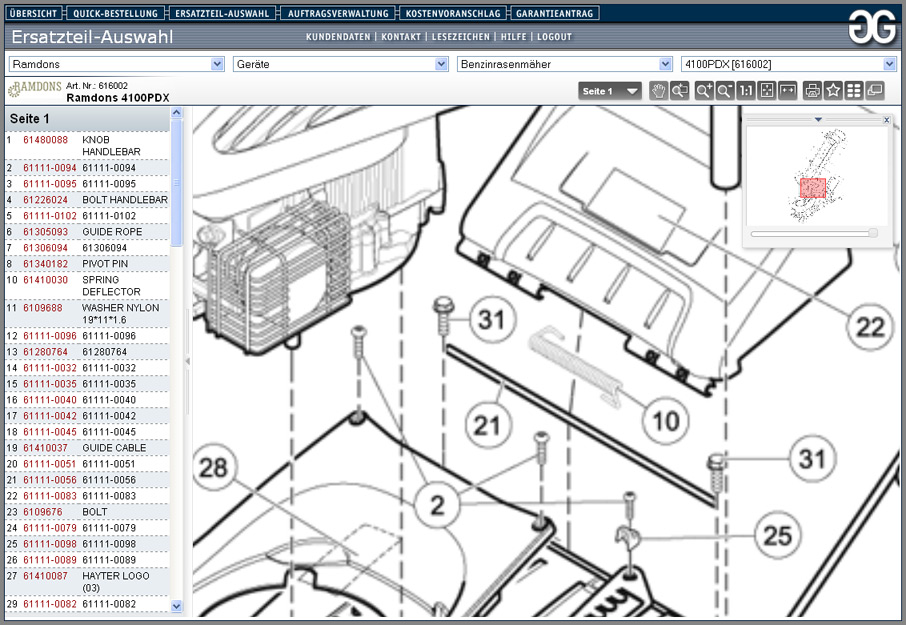Open the Garantieantrag tab

pos(555,13)
